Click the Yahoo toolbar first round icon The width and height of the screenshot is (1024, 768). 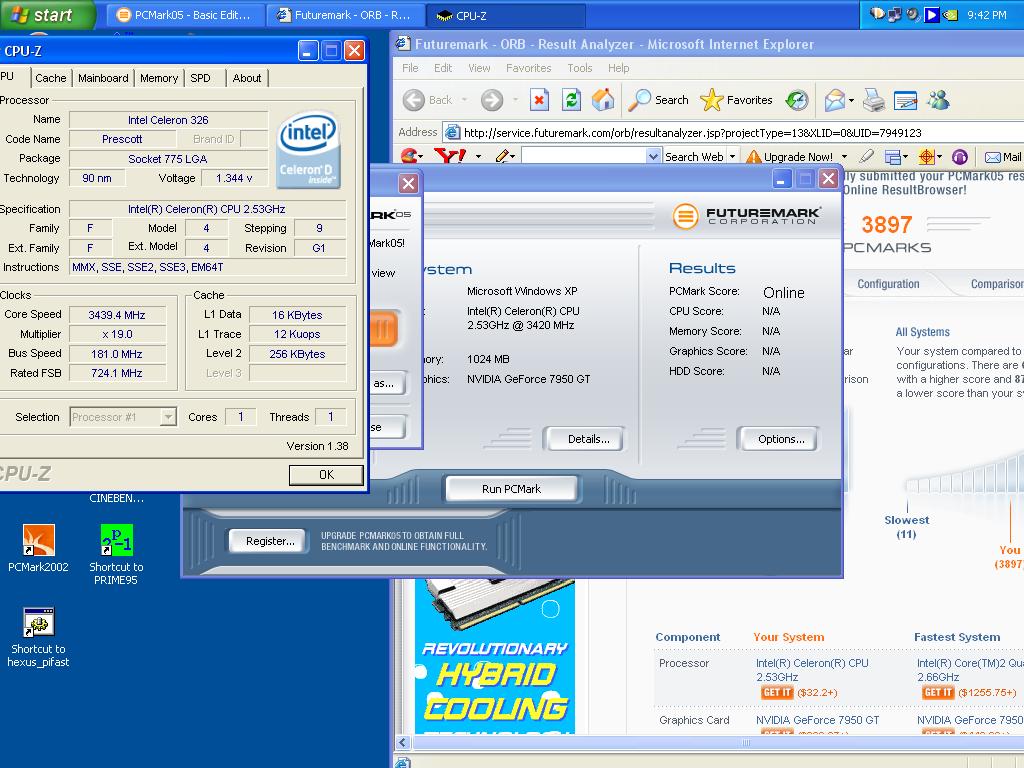point(409,156)
